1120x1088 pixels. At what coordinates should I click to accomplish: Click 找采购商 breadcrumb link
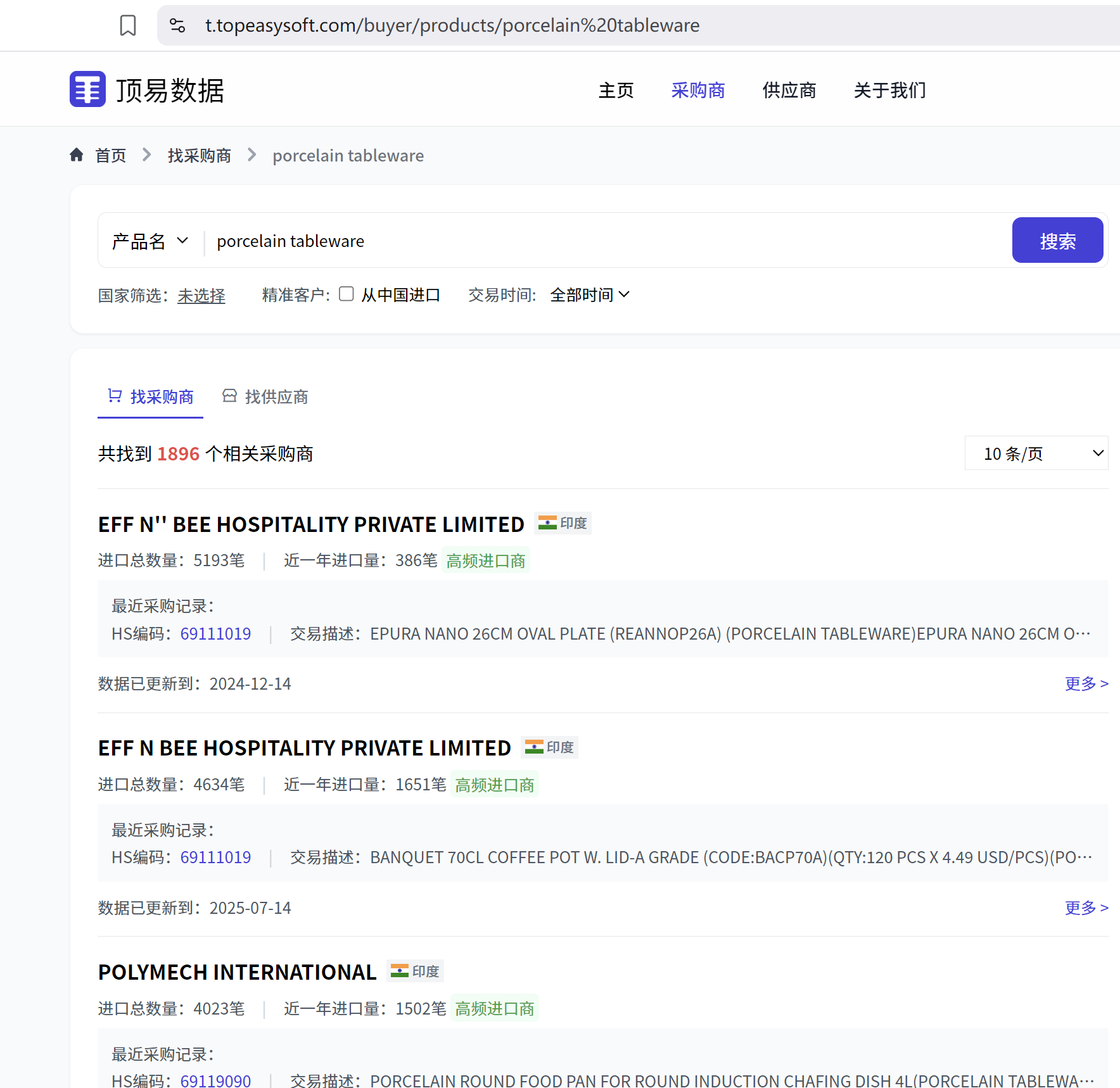point(200,155)
